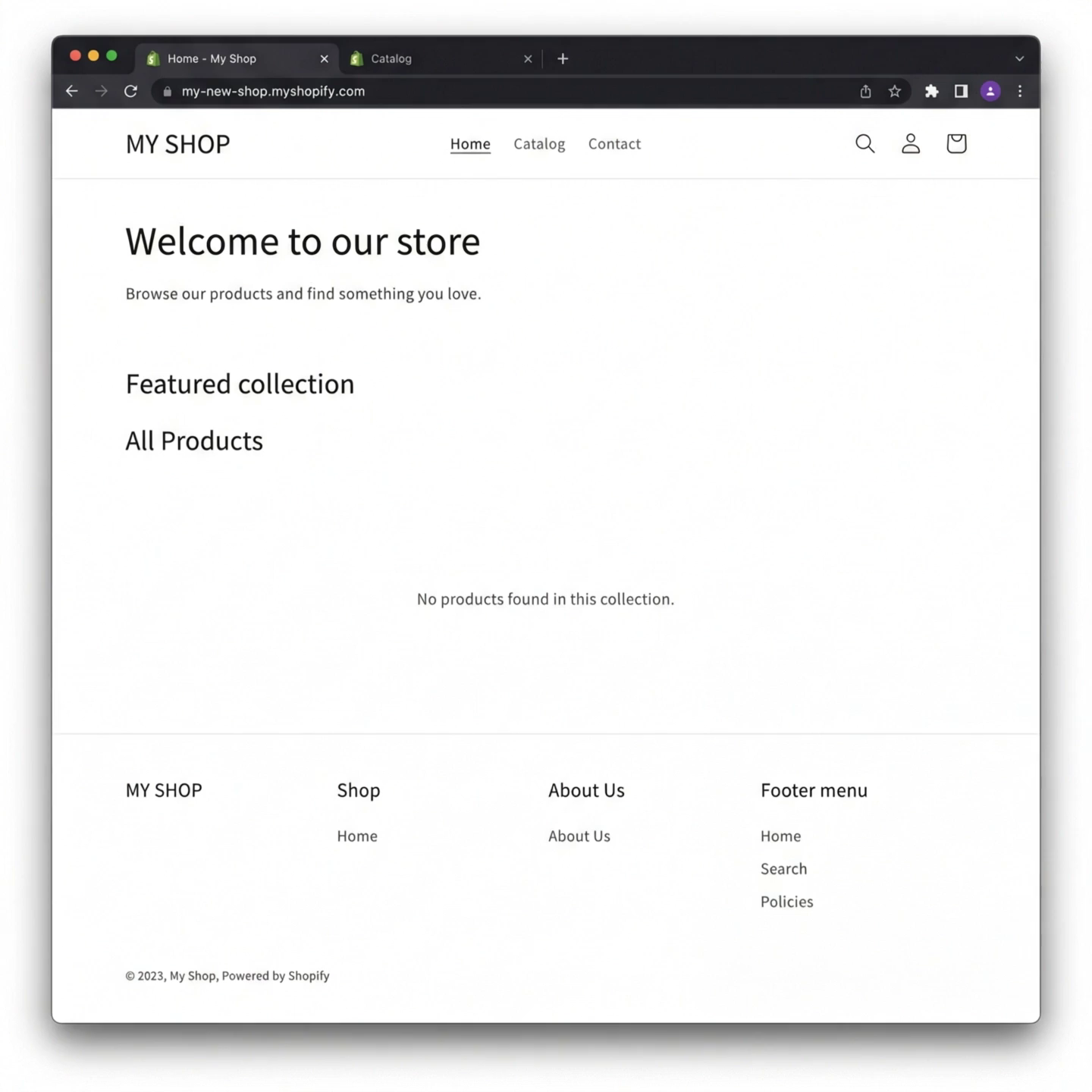The image size is (1092, 1092).
Task: Open the Policies footer link
Action: pyautogui.click(x=786, y=901)
